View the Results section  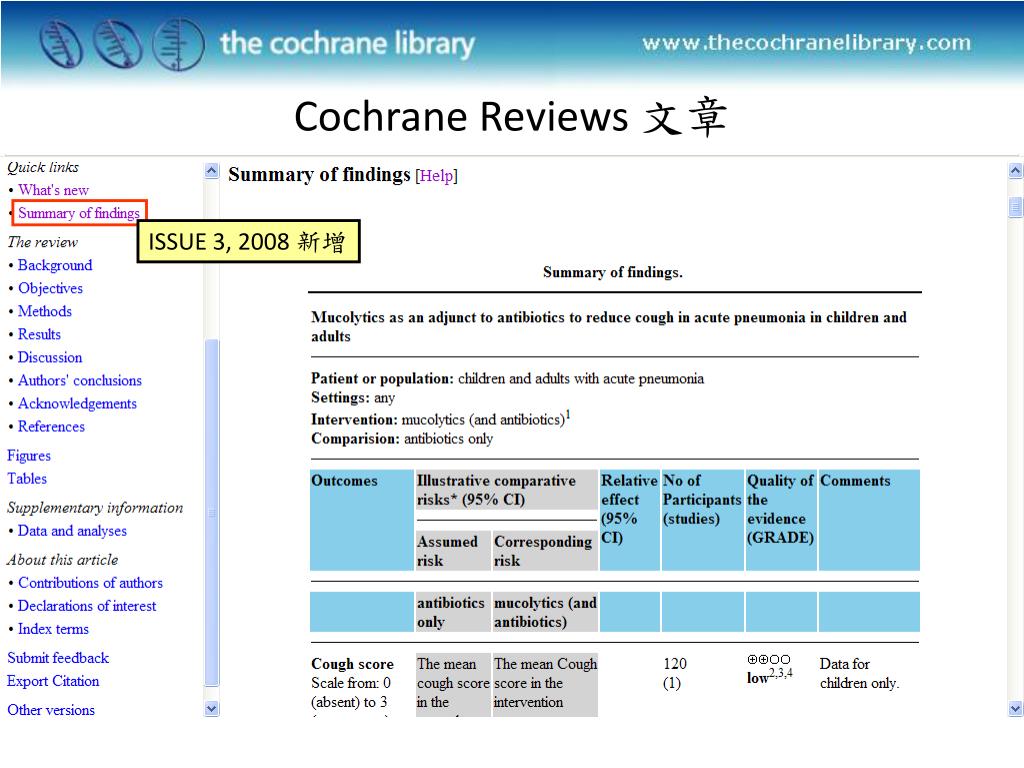pos(39,334)
